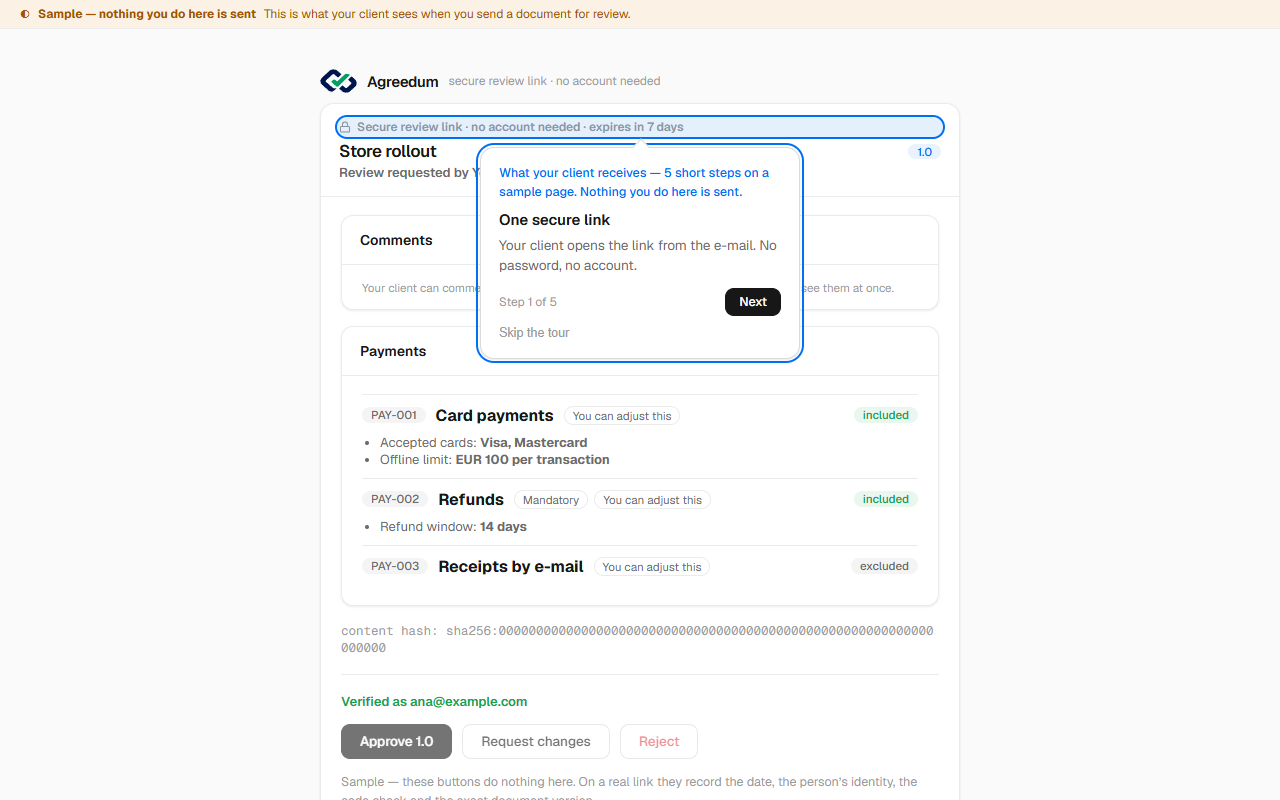Click the secure review link expiry bar
Viewport: 1280px width, 800px height.
(640, 127)
